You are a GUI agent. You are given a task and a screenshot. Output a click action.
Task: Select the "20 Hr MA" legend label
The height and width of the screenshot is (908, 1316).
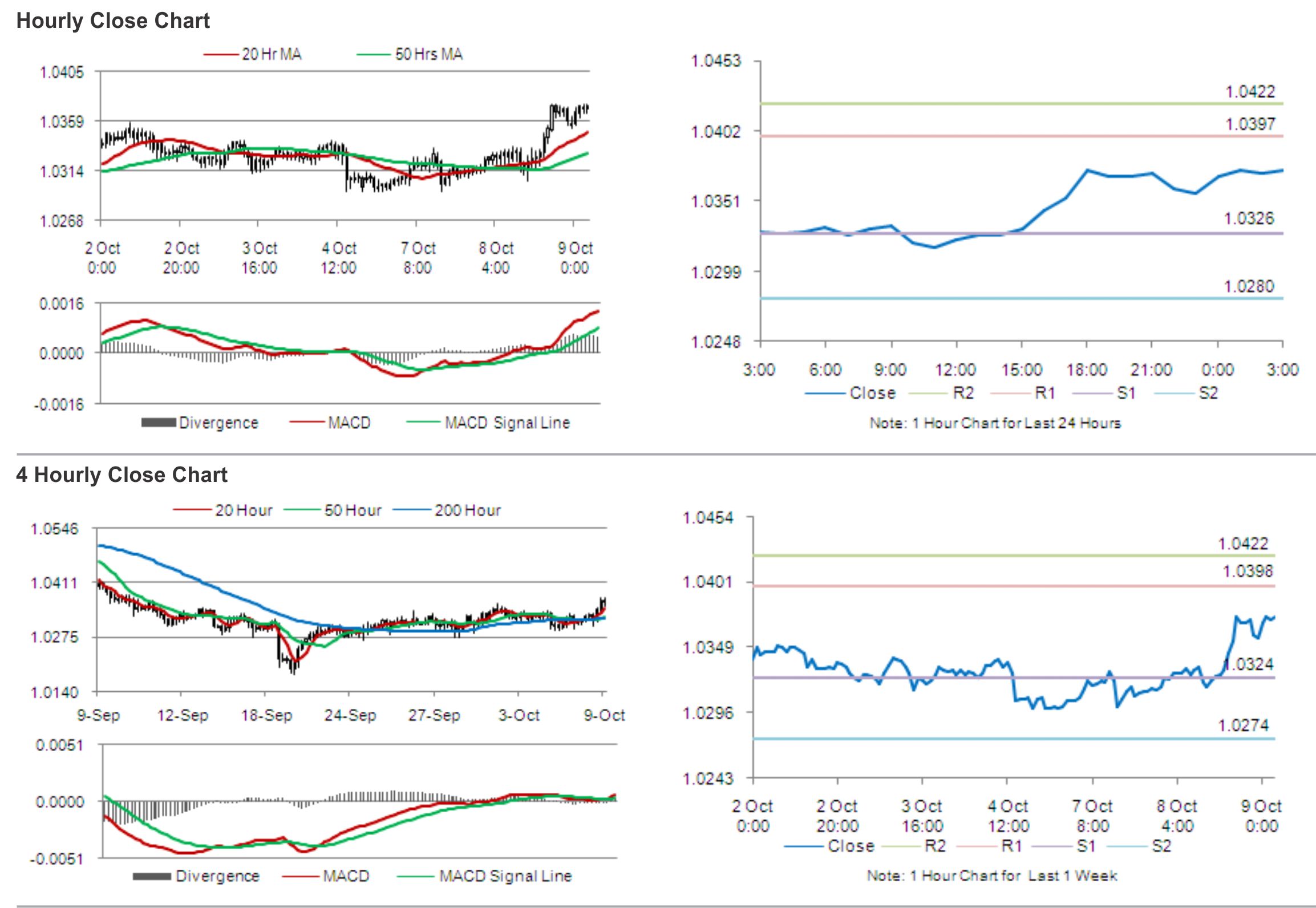tap(272, 54)
